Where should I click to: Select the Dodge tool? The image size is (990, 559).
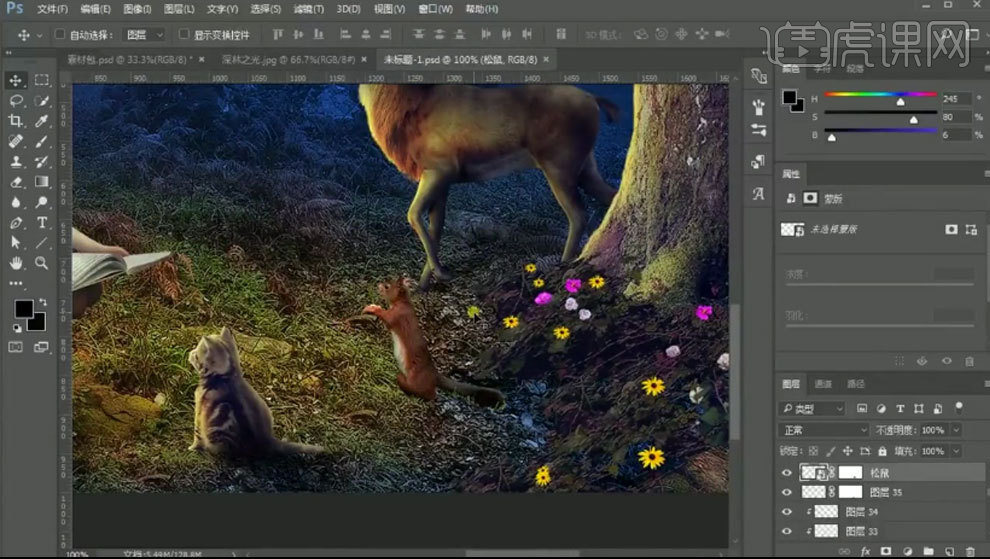(42, 202)
